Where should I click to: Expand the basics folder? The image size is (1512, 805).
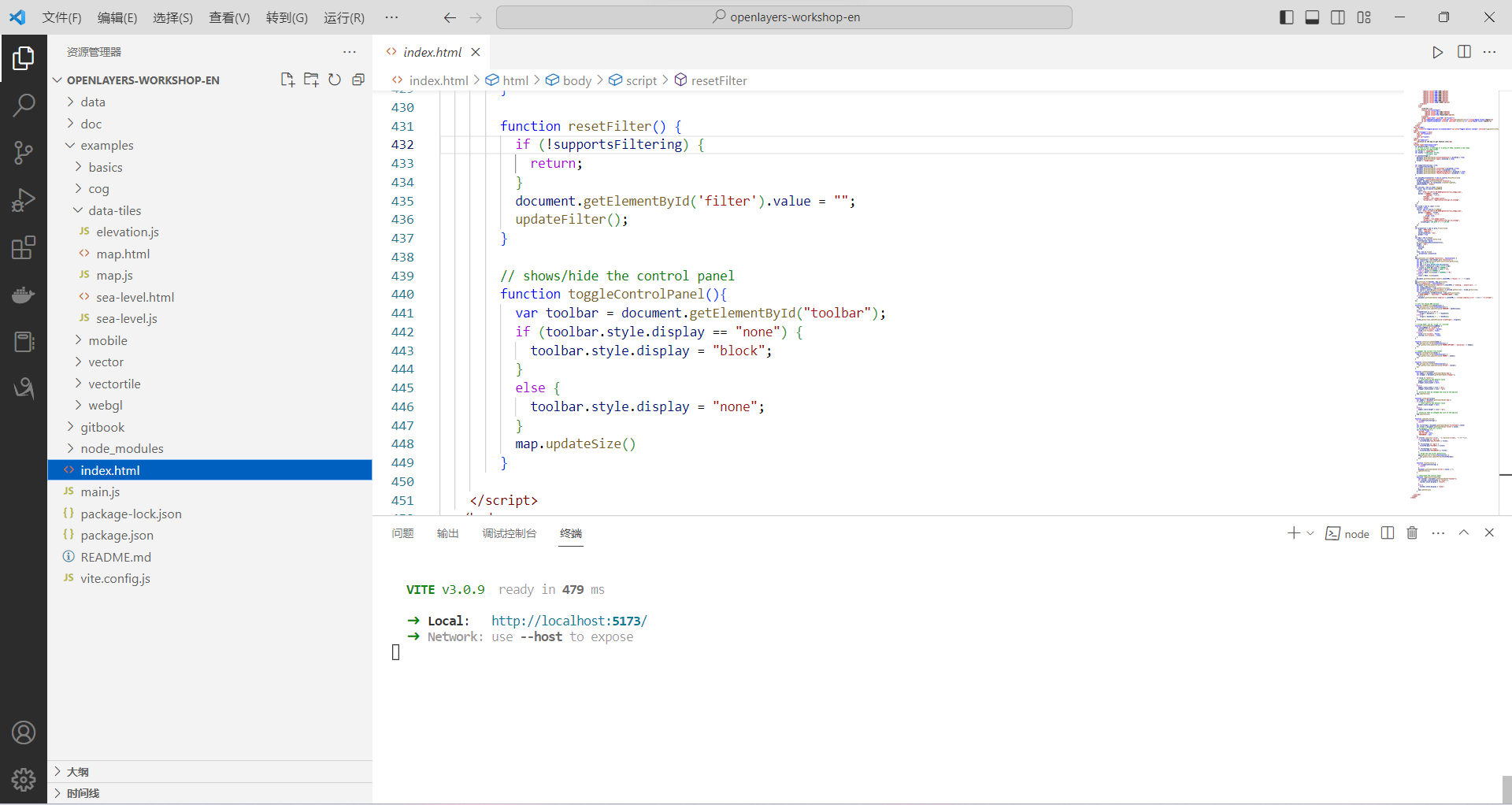209,167
